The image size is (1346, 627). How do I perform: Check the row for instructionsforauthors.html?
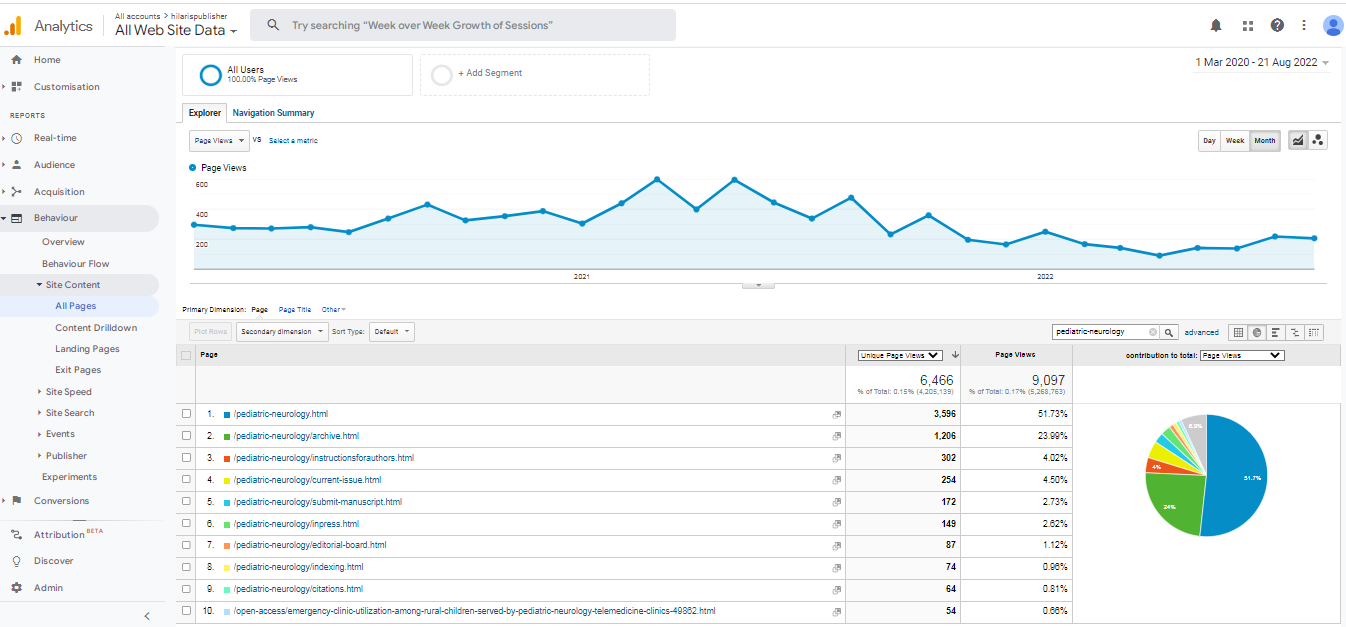pos(186,458)
